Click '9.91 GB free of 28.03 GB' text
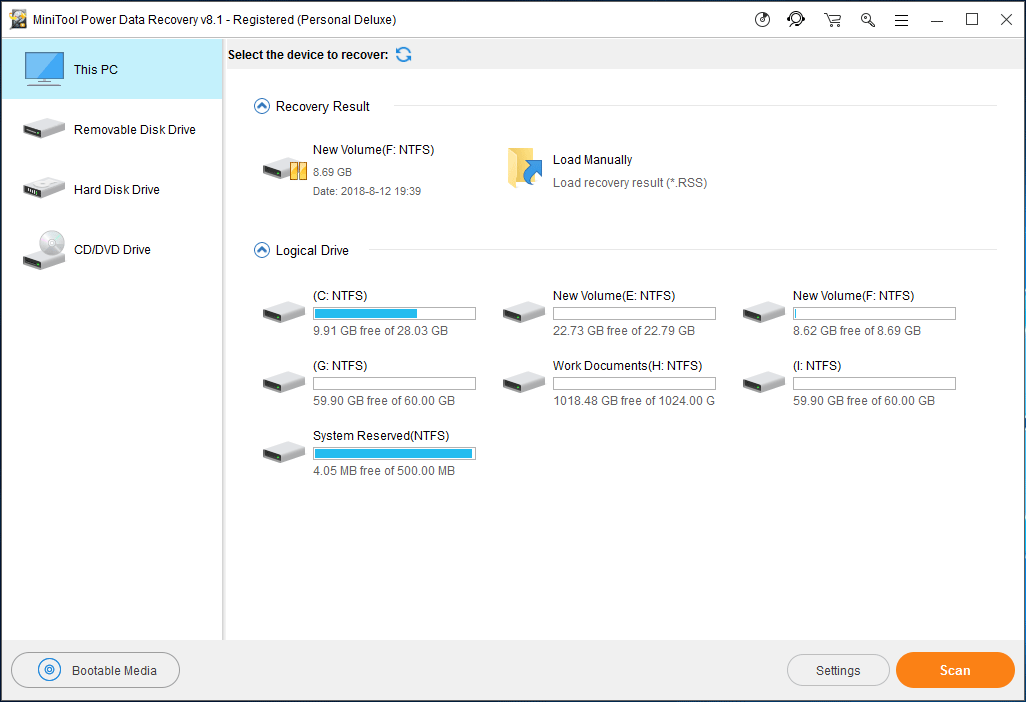Viewport: 1026px width, 702px height. [x=380, y=330]
